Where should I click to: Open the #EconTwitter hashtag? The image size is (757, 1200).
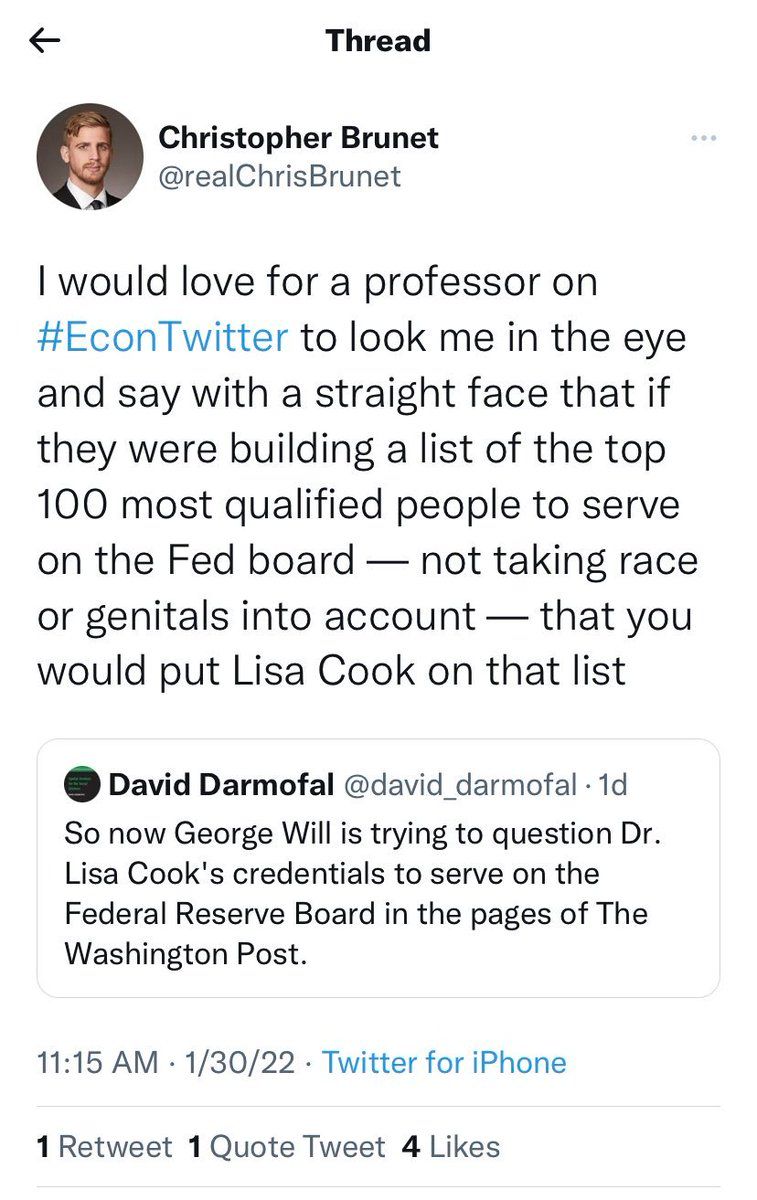point(163,336)
